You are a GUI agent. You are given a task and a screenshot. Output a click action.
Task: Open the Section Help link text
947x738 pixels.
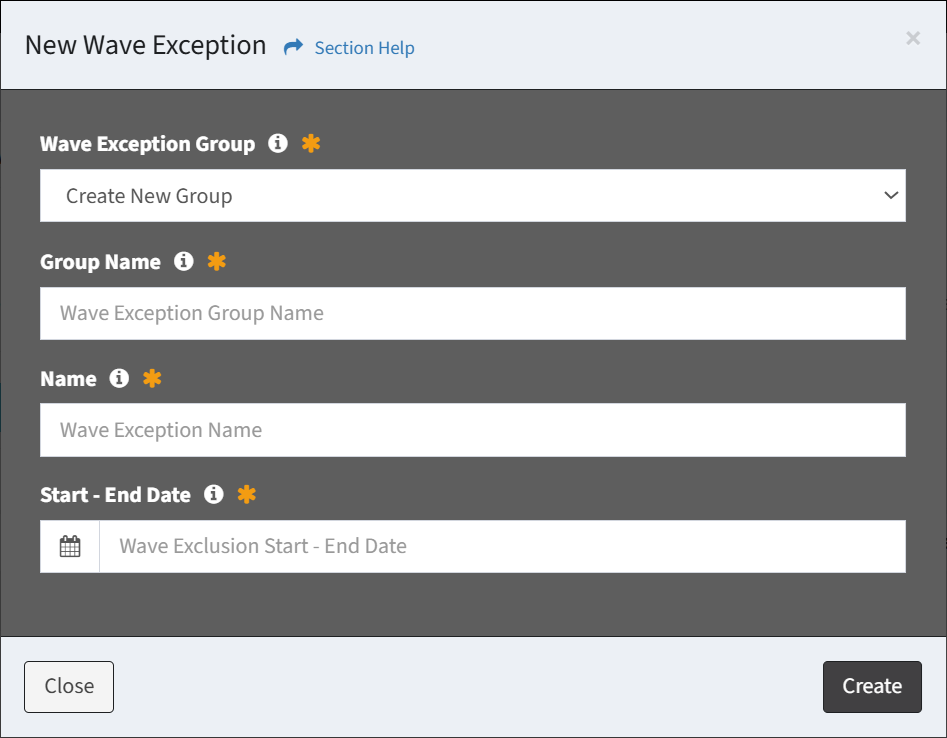click(x=364, y=48)
